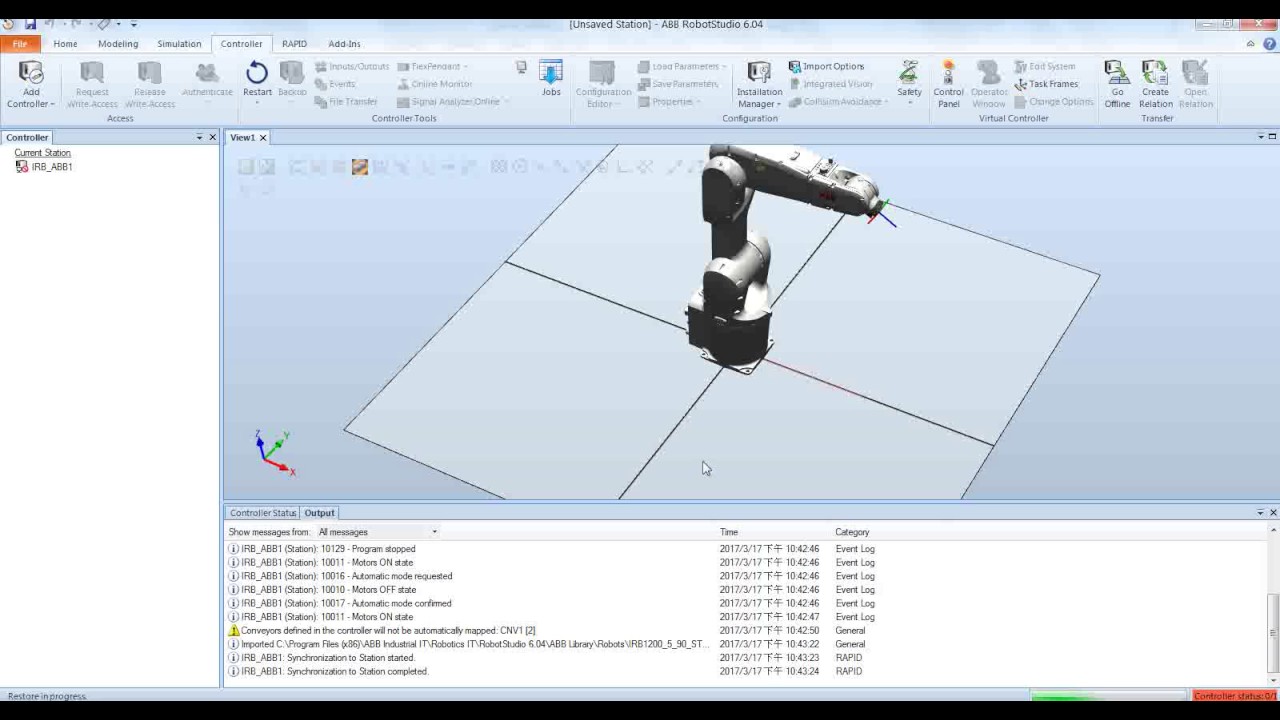Switch to the Controller Status tab

(x=263, y=513)
